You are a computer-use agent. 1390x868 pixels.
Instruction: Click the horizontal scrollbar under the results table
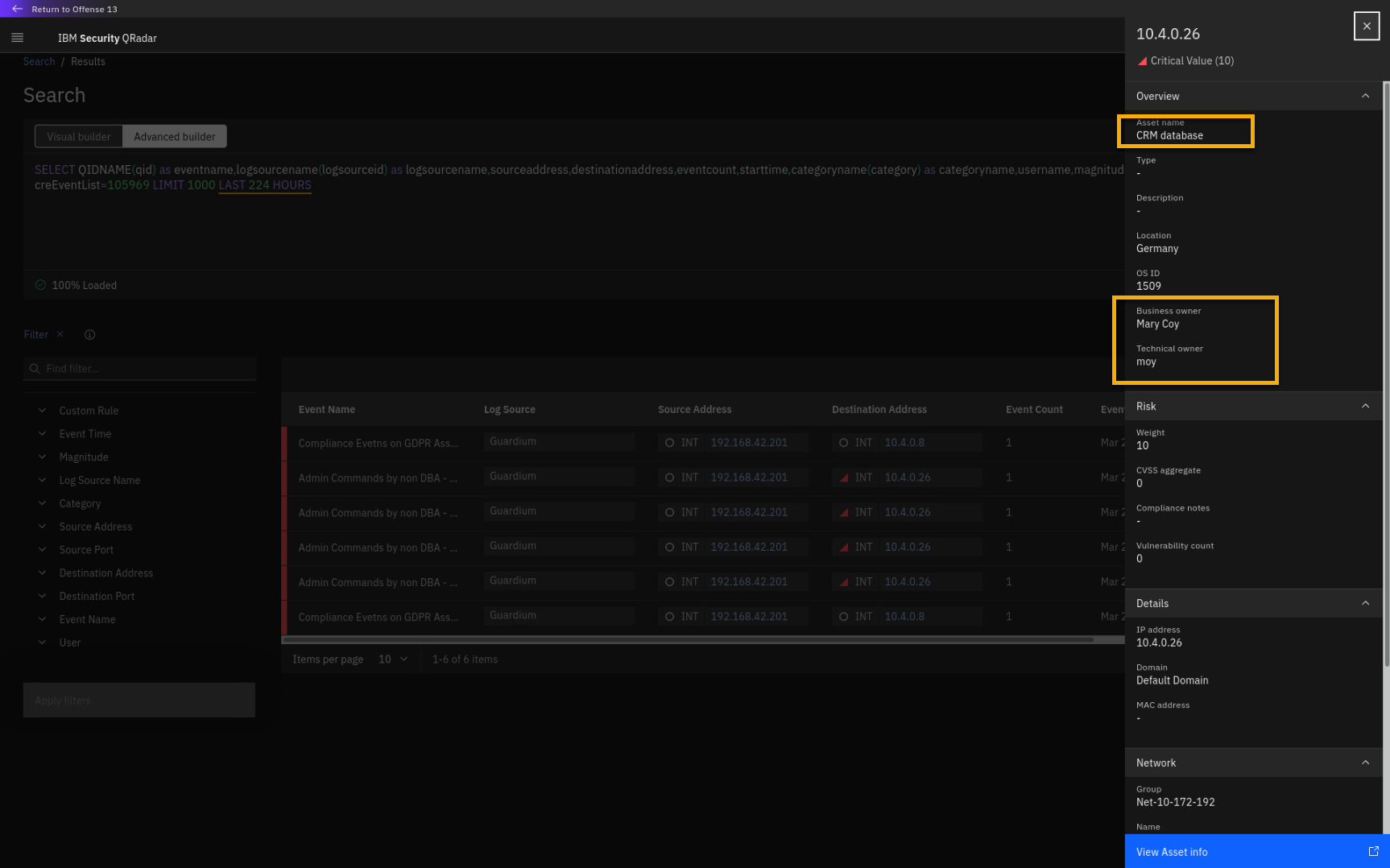click(x=688, y=640)
